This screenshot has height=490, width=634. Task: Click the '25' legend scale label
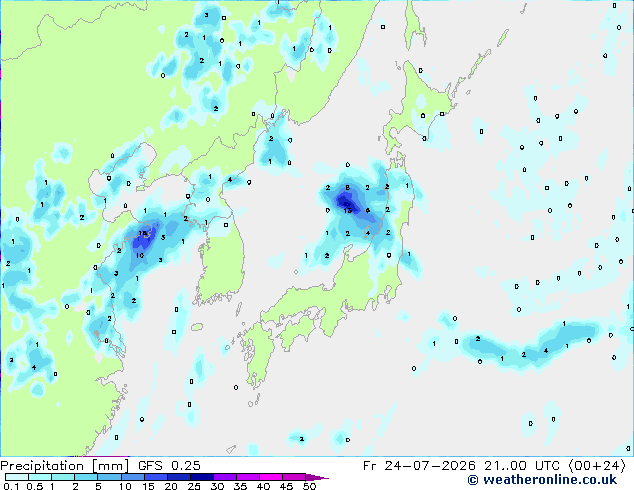(x=194, y=486)
